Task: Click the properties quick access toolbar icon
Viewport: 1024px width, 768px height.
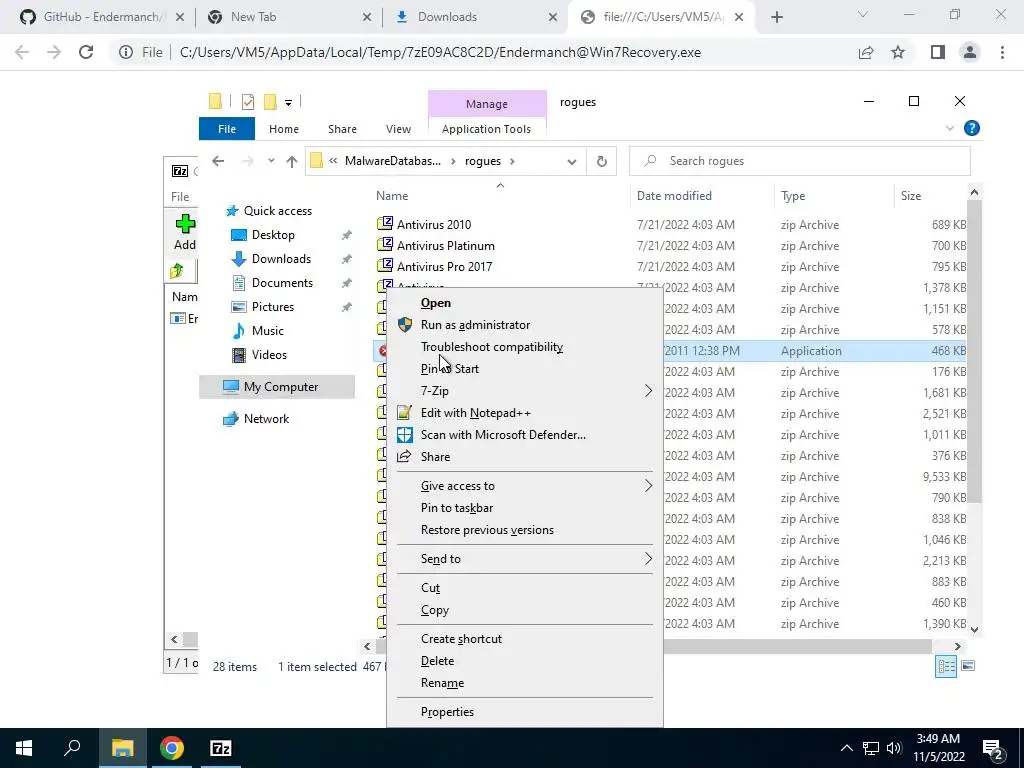Action: click(248, 102)
